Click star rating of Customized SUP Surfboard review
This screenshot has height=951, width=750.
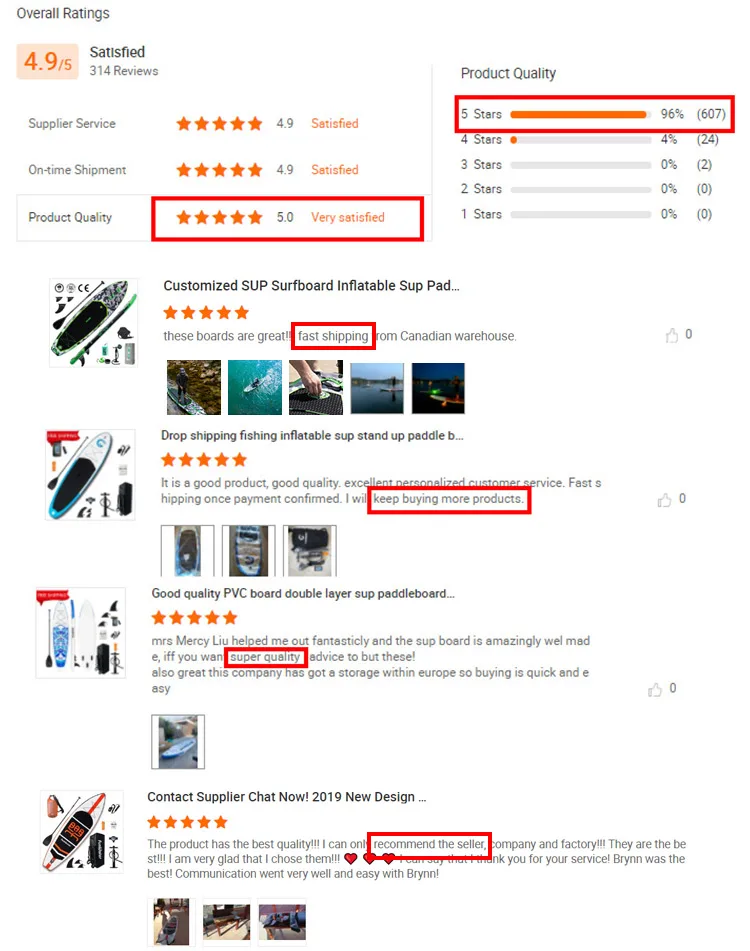(206, 312)
